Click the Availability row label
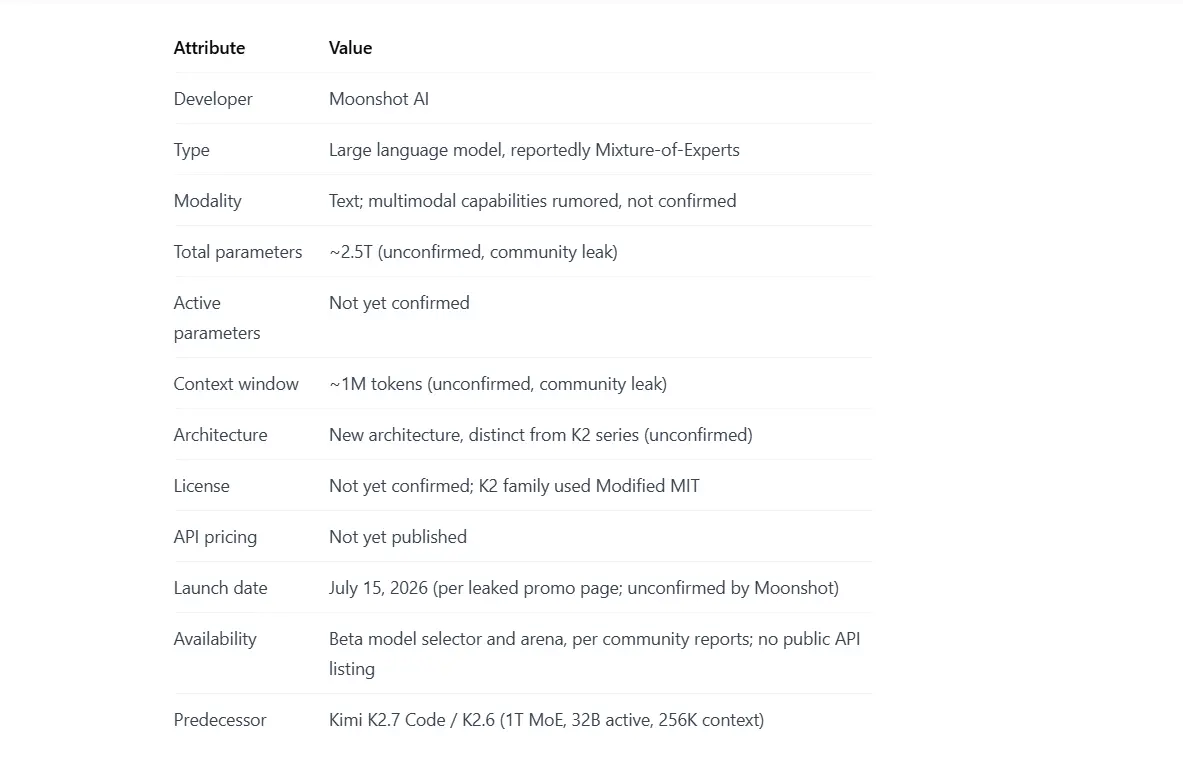 (x=215, y=639)
